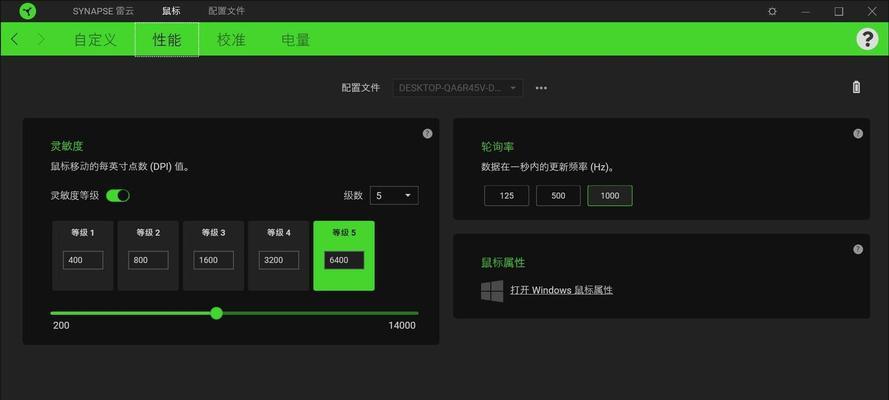Open the help question mark in green bar
This screenshot has width=889, height=400.
click(867, 39)
